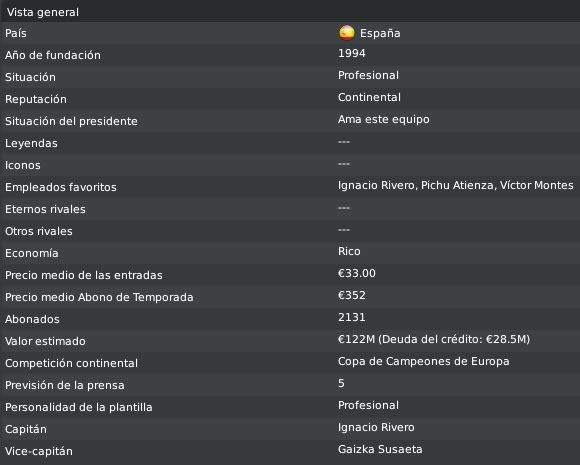Click captain name Ignacio Rivero
The height and width of the screenshot is (465, 580).
[x=376, y=427]
